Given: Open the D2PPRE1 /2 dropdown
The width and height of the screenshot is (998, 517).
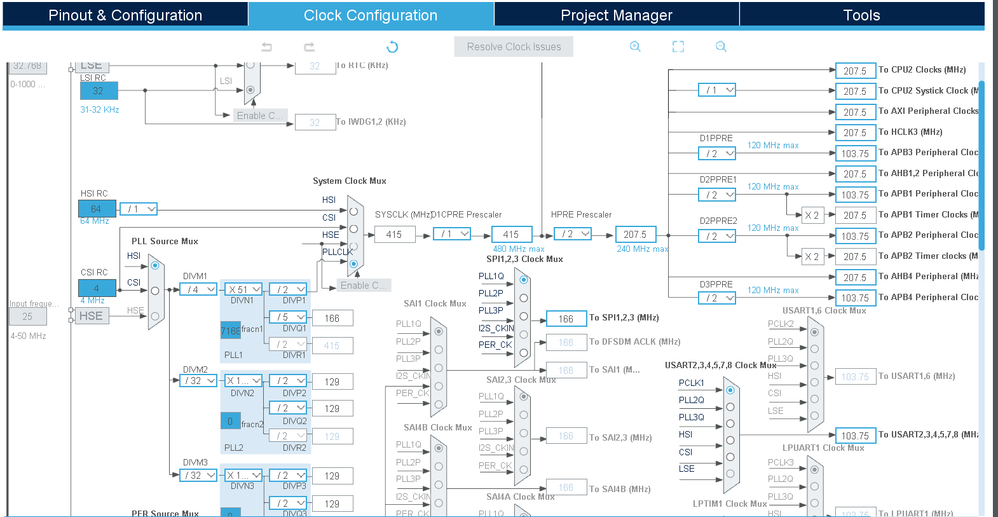Looking at the screenshot, I should 717,195.
